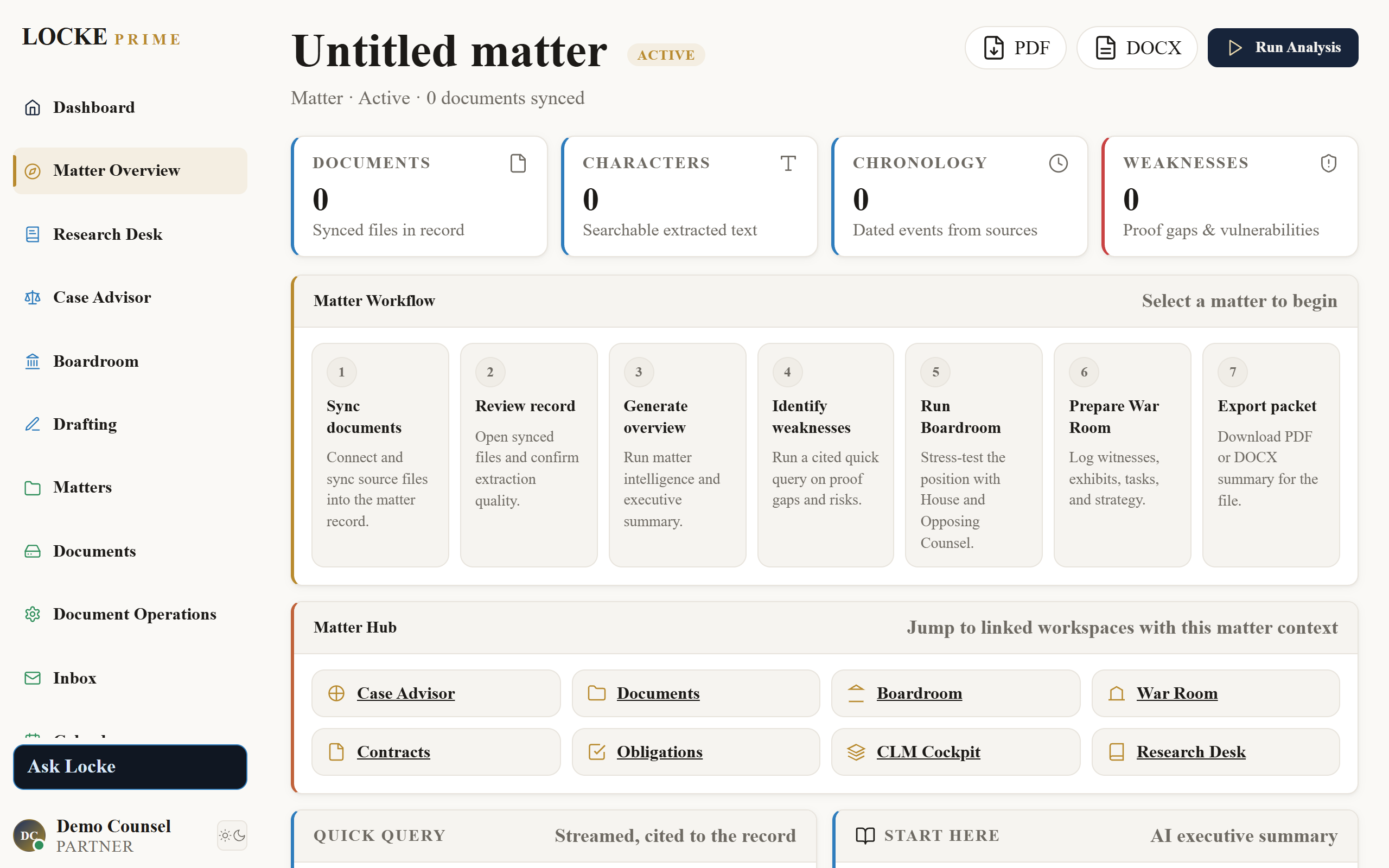
Task: Click the CLM Cockpit layers icon
Action: pos(856,752)
